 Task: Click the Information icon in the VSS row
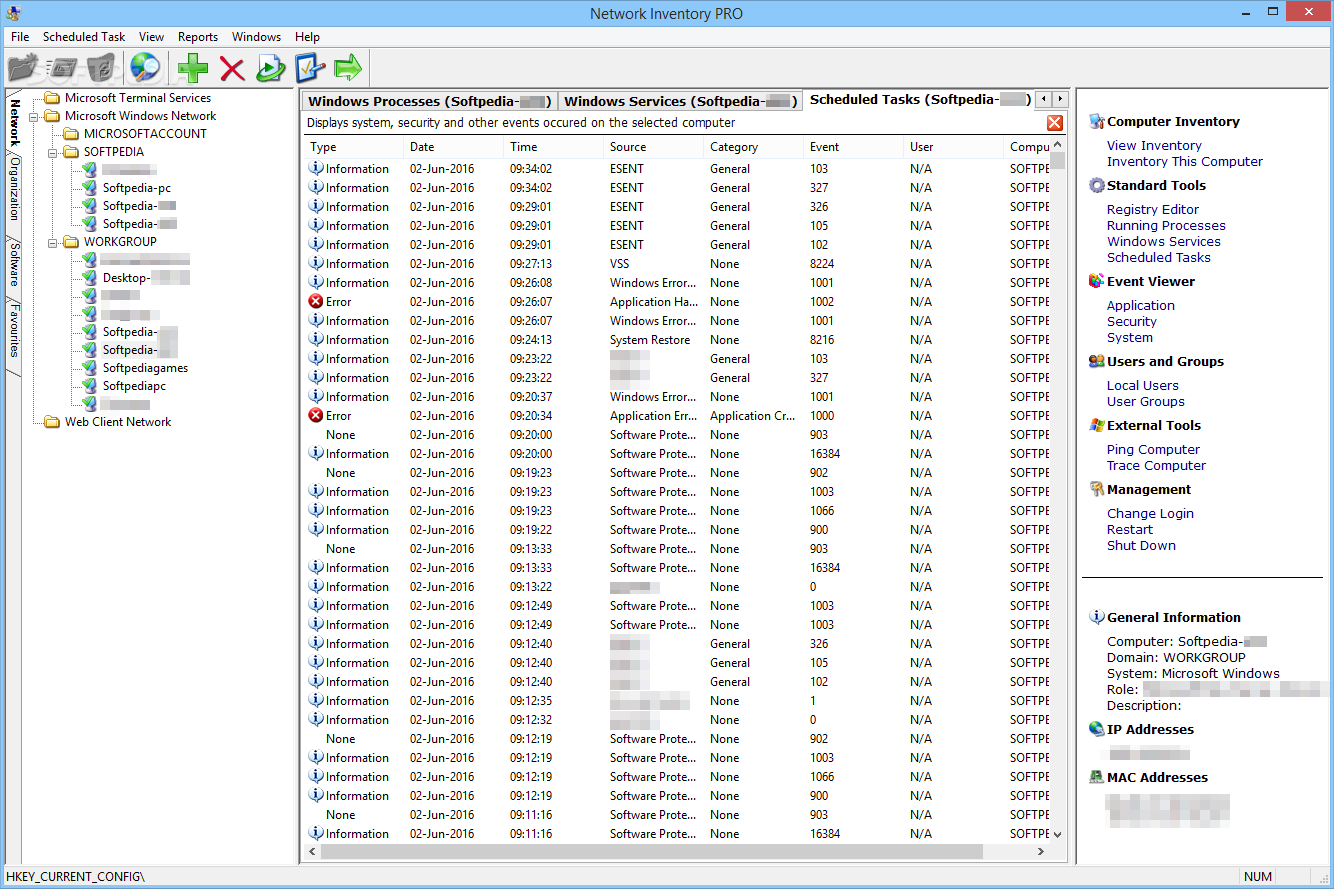tap(316, 263)
